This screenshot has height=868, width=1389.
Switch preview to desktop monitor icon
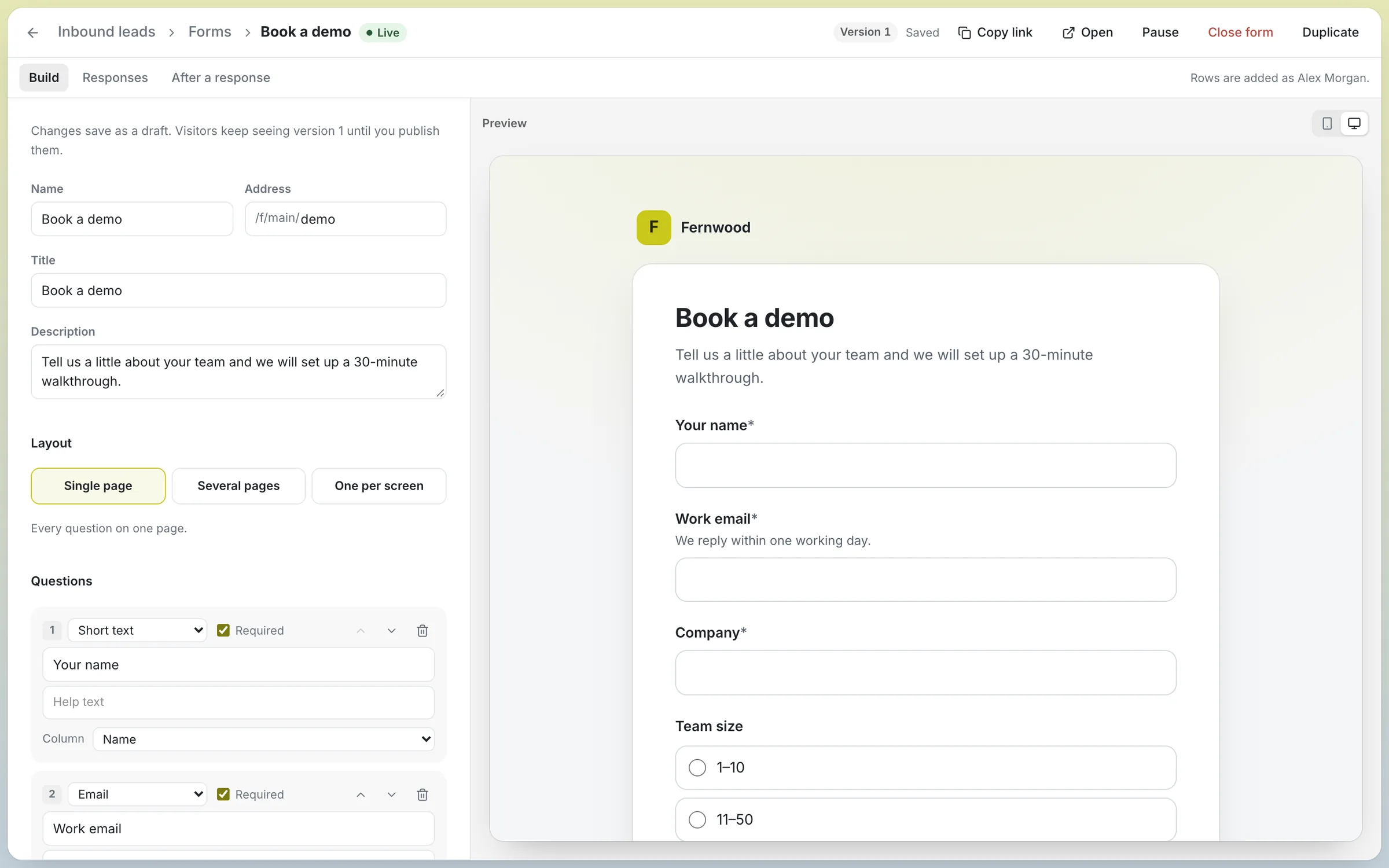click(1354, 123)
